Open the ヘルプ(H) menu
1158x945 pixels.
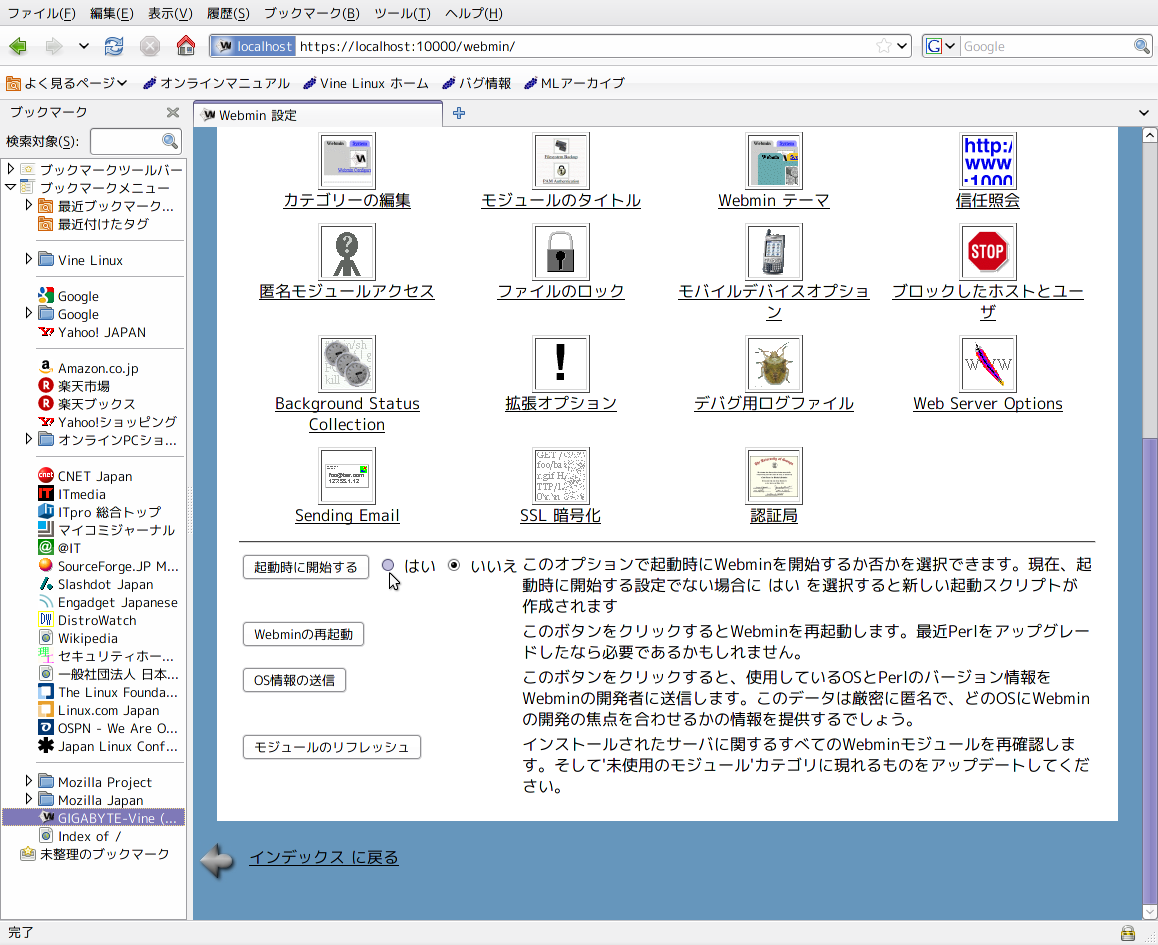pyautogui.click(x=473, y=13)
